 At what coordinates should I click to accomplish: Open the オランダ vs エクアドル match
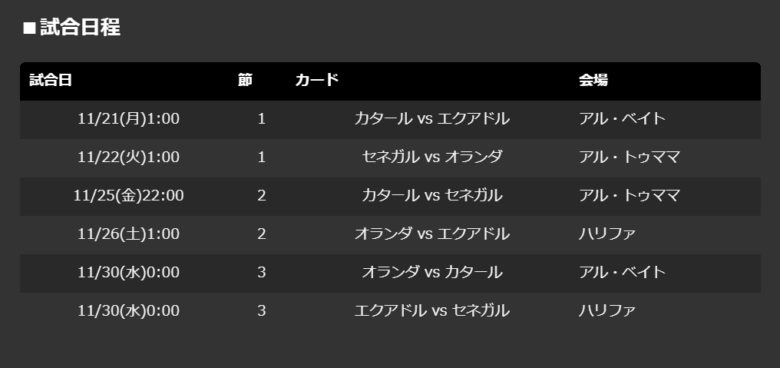tap(432, 234)
